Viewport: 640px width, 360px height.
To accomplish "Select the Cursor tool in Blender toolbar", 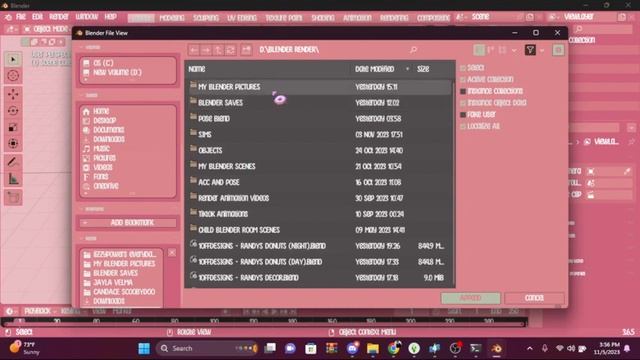I will point(13,76).
